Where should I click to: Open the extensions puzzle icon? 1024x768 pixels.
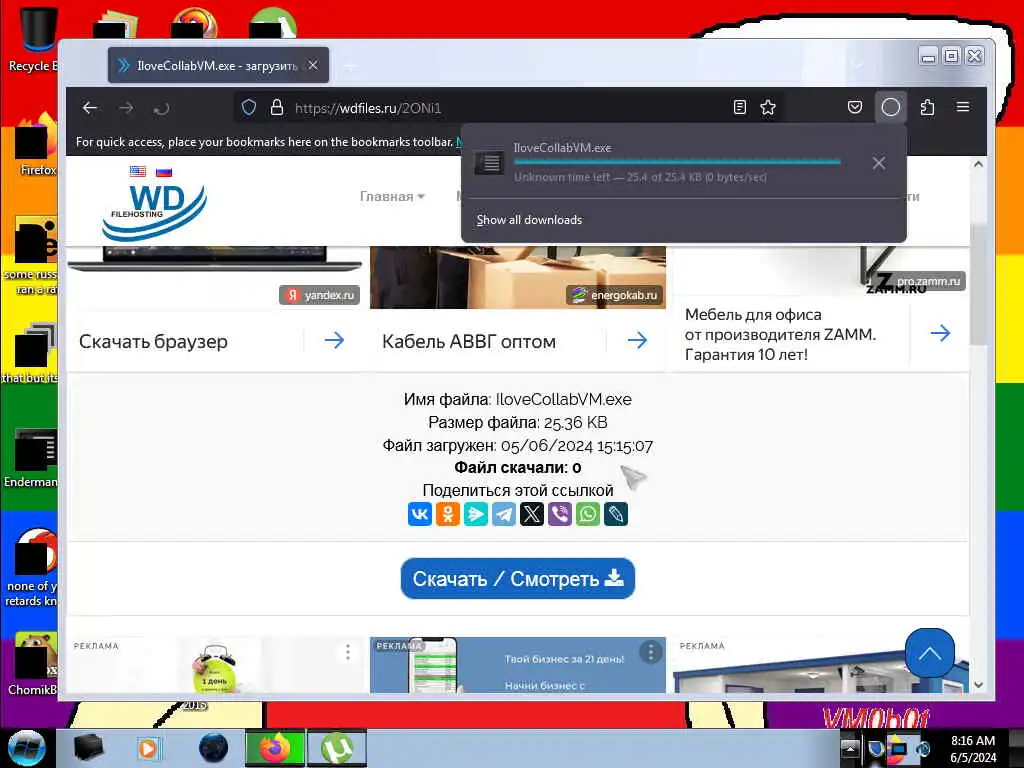(927, 107)
